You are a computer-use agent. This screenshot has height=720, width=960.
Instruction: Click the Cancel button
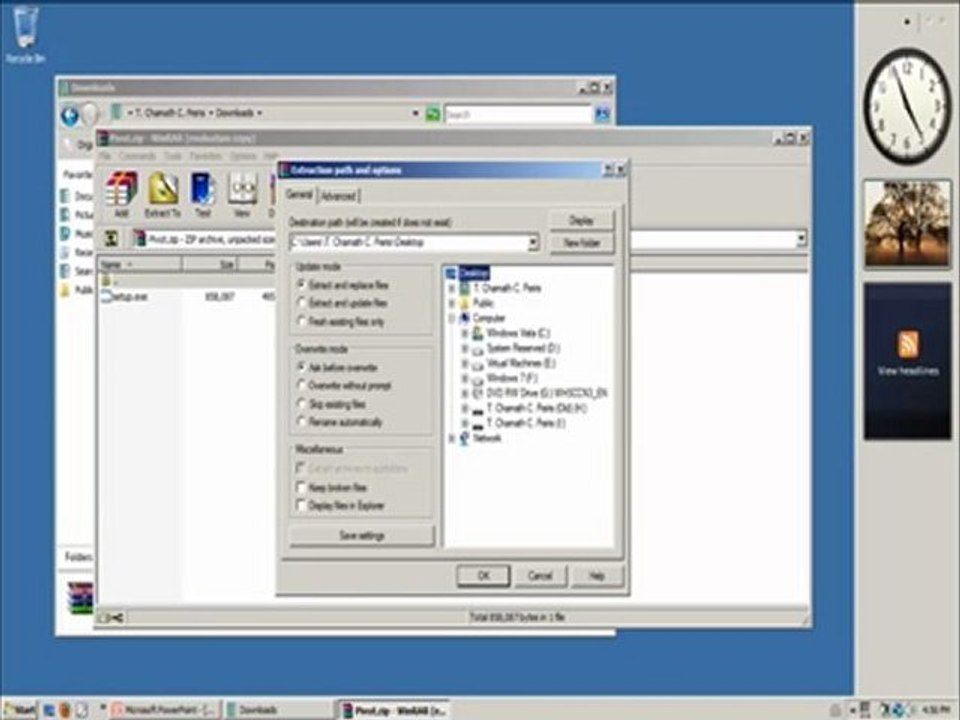point(540,576)
